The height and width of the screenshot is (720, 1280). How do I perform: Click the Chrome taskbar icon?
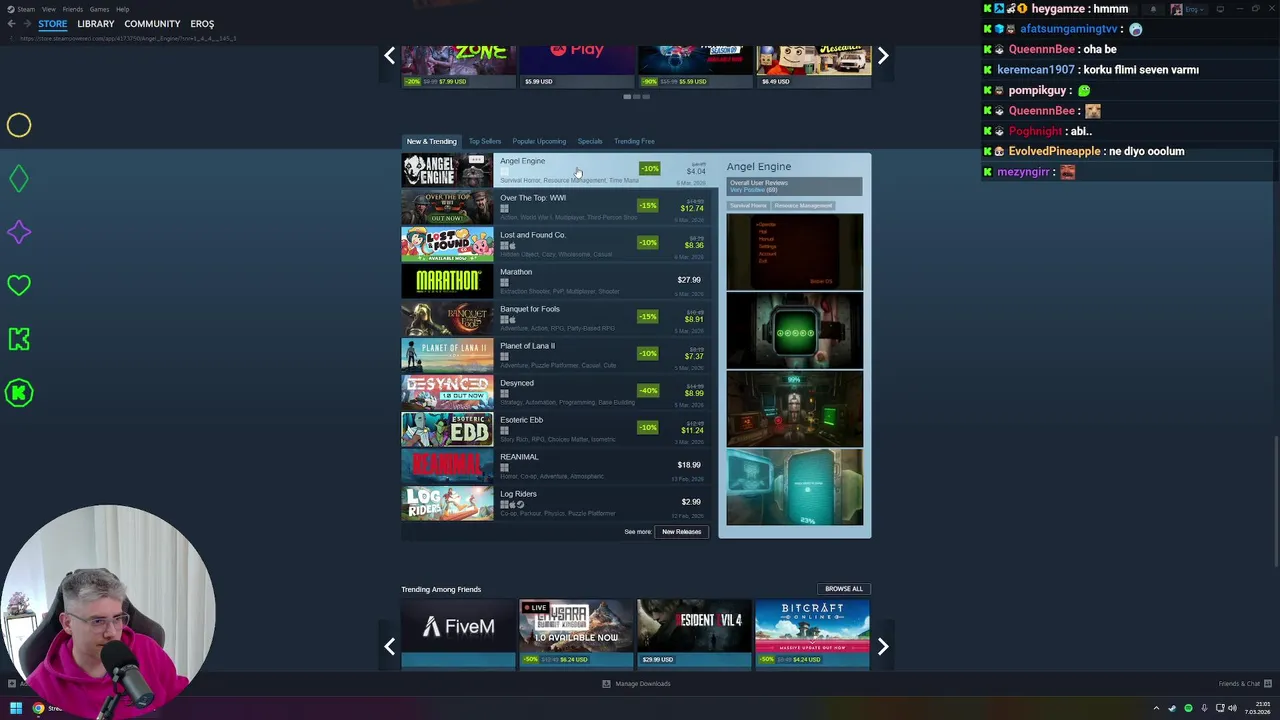(x=38, y=709)
